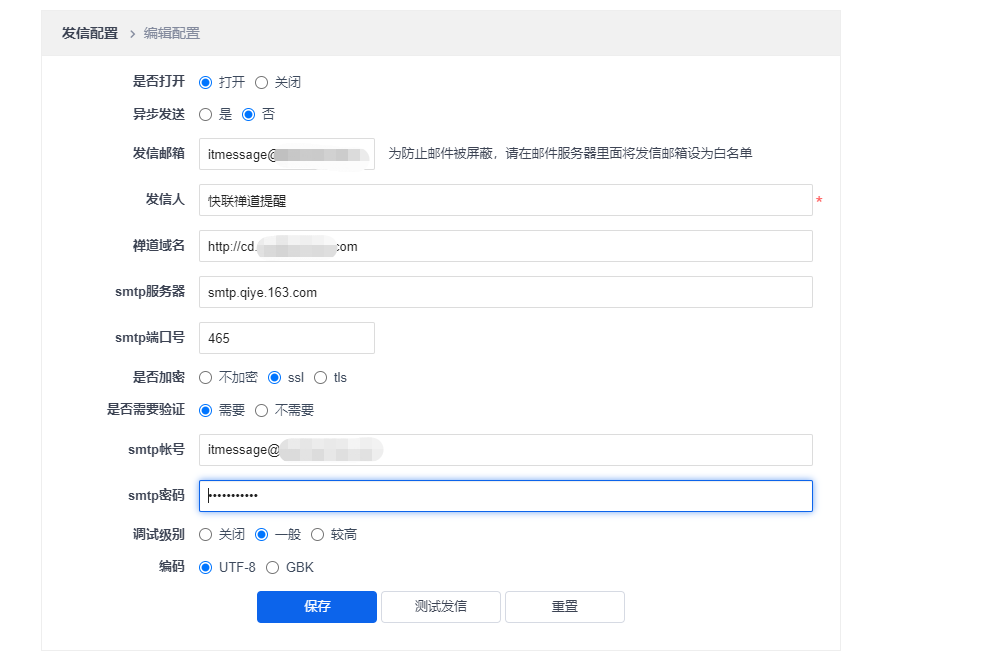
Task: Select GBK encoding option
Action: coord(273,567)
